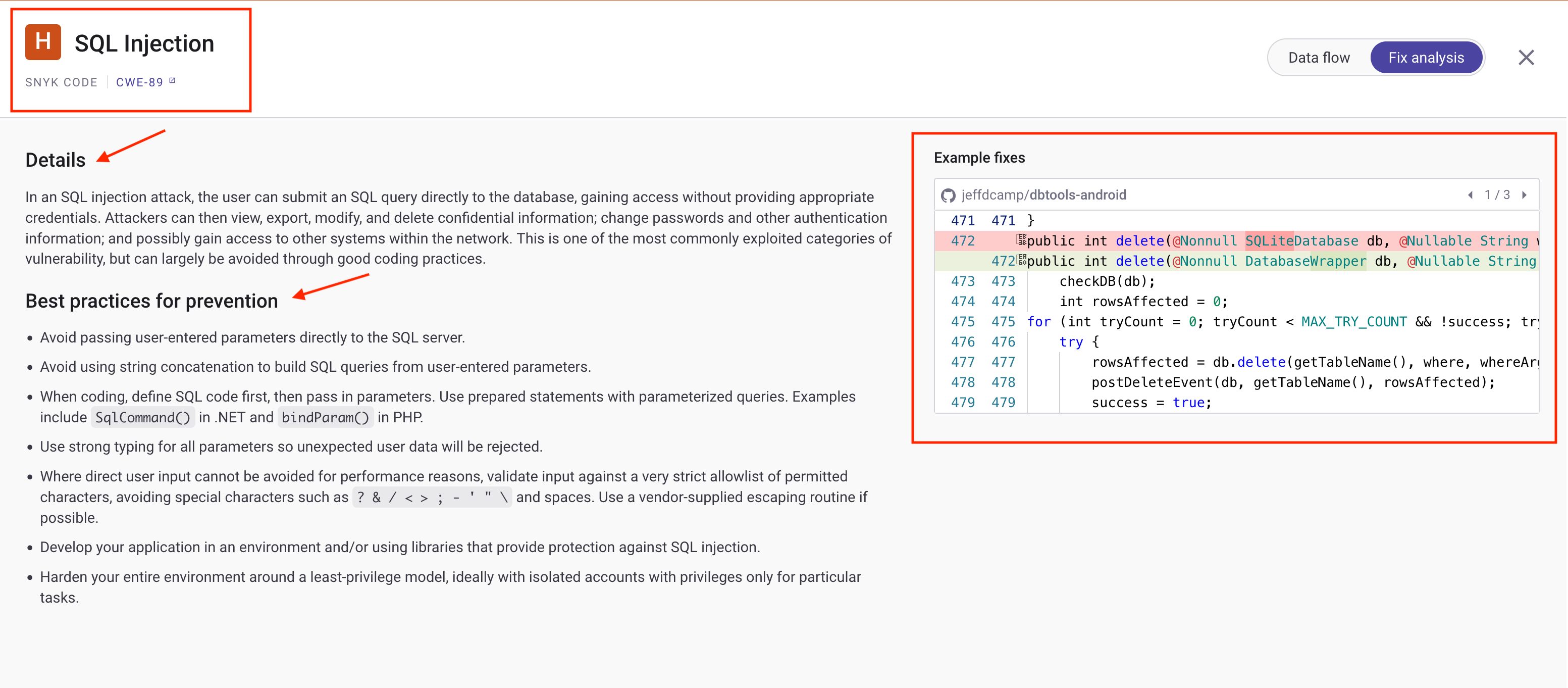Screen dimensions: 1568x688
Task: Select the removed SQLiteDatabase code line
Action: point(1278,240)
